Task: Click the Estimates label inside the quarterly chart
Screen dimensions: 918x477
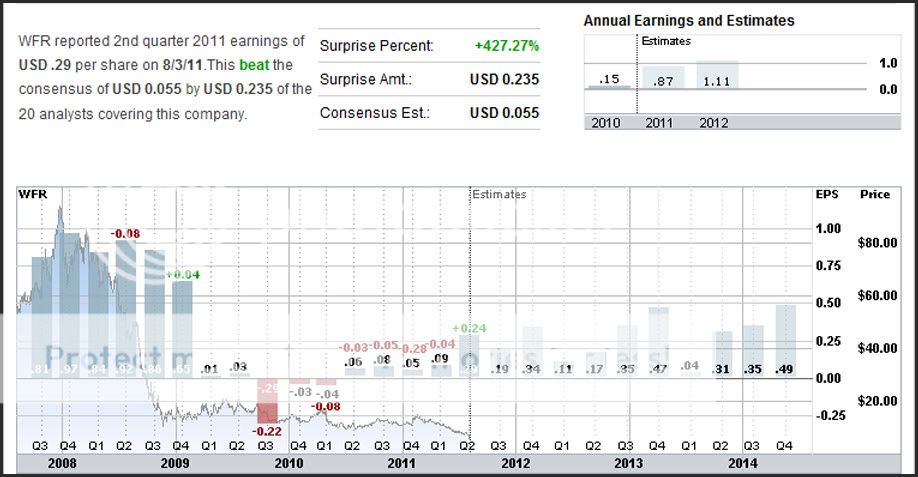Action: click(x=499, y=194)
